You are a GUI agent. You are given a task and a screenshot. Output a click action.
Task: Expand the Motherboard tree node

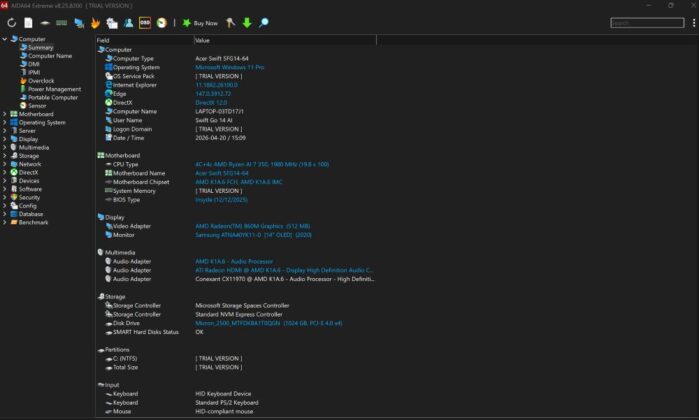click(4, 114)
